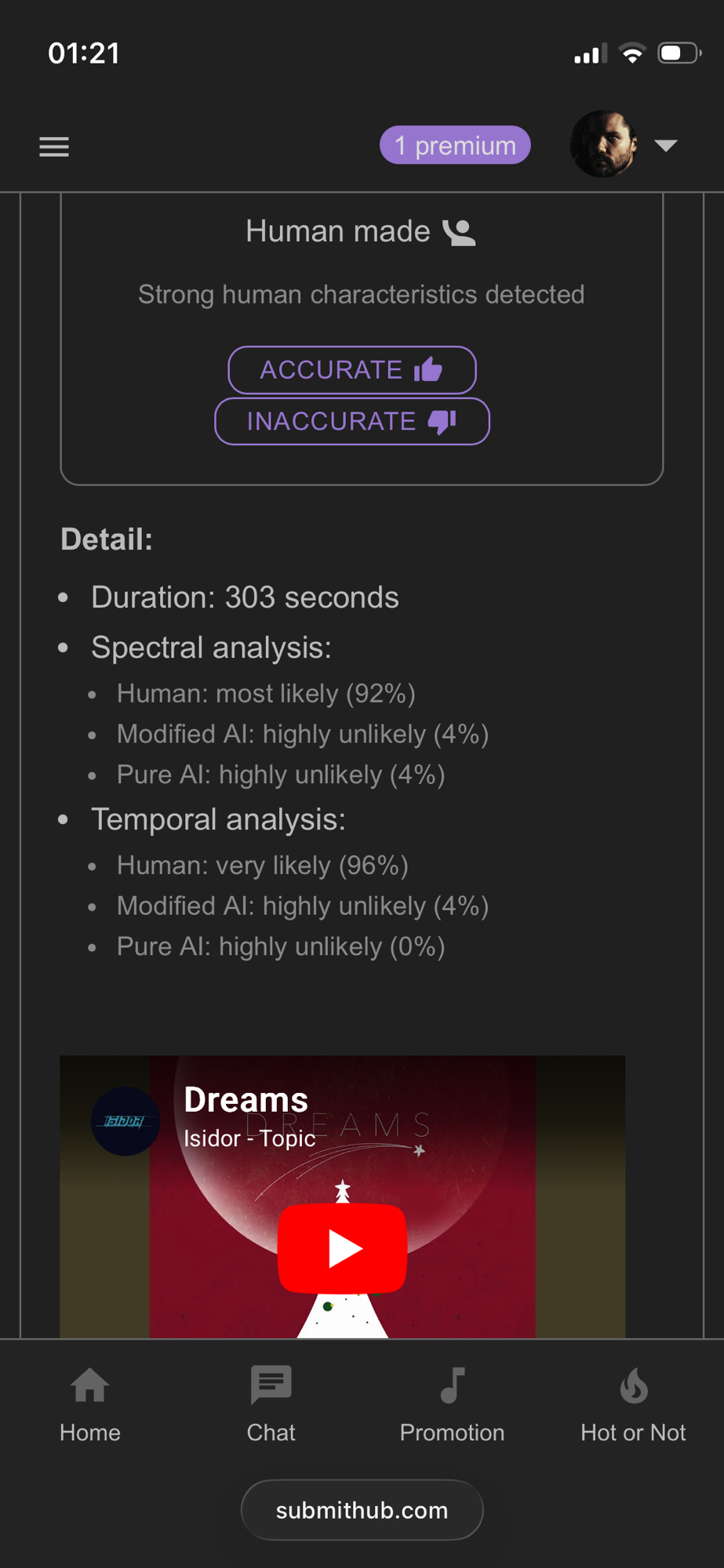Open the Isidor - Topic channel link
The width and height of the screenshot is (724, 1568).
click(249, 1138)
